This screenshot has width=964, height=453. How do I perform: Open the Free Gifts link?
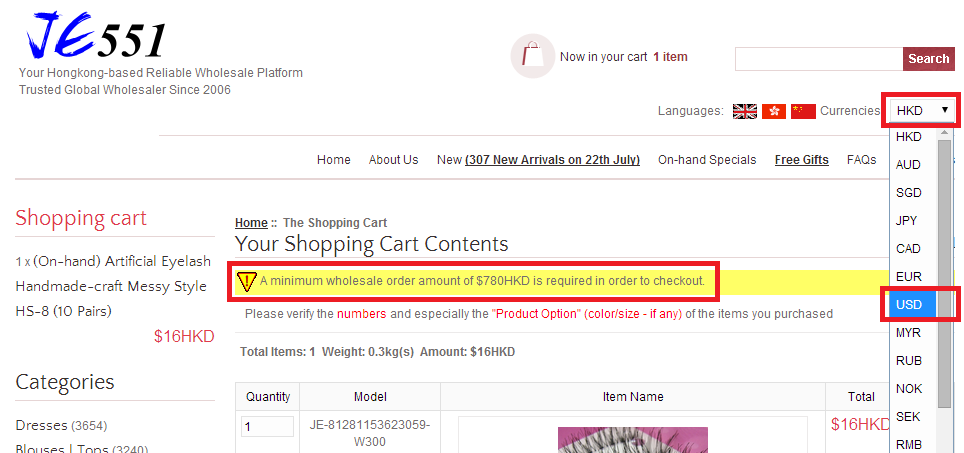(802, 160)
